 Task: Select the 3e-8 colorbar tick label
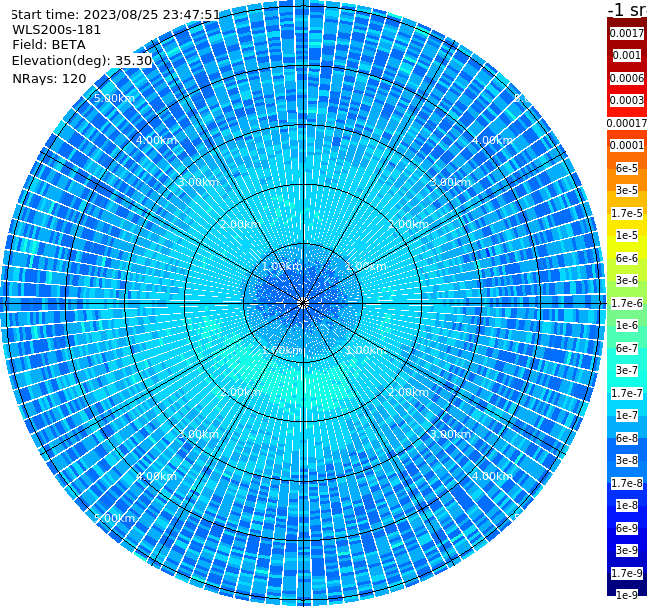pyautogui.click(x=627, y=460)
